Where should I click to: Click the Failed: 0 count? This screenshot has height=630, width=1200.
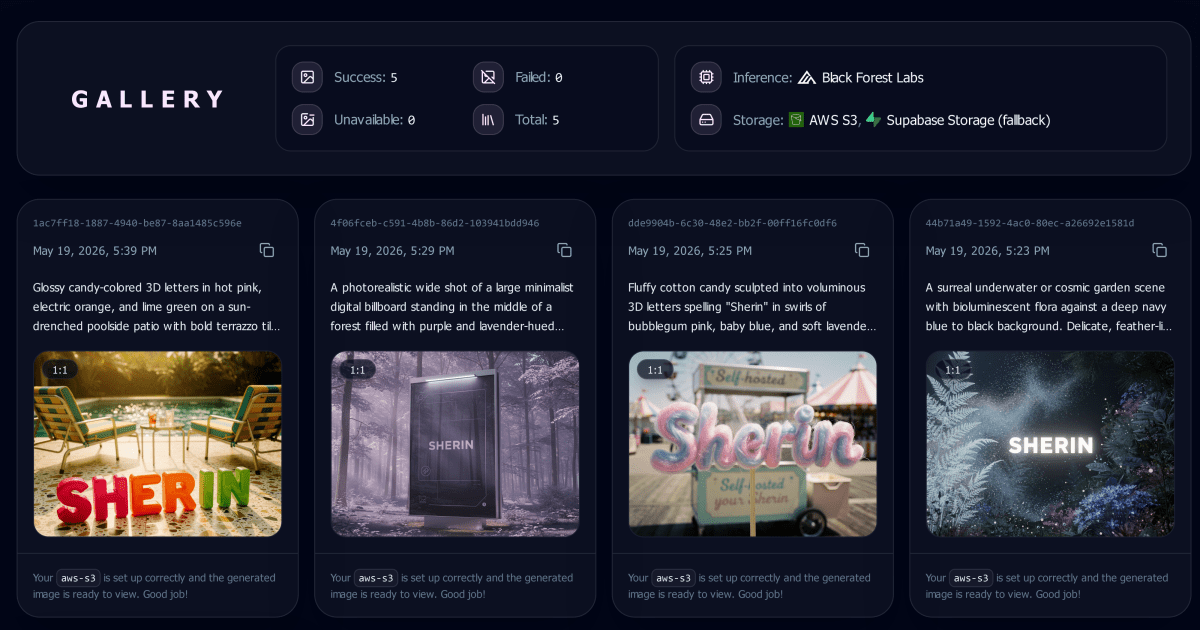pos(539,77)
